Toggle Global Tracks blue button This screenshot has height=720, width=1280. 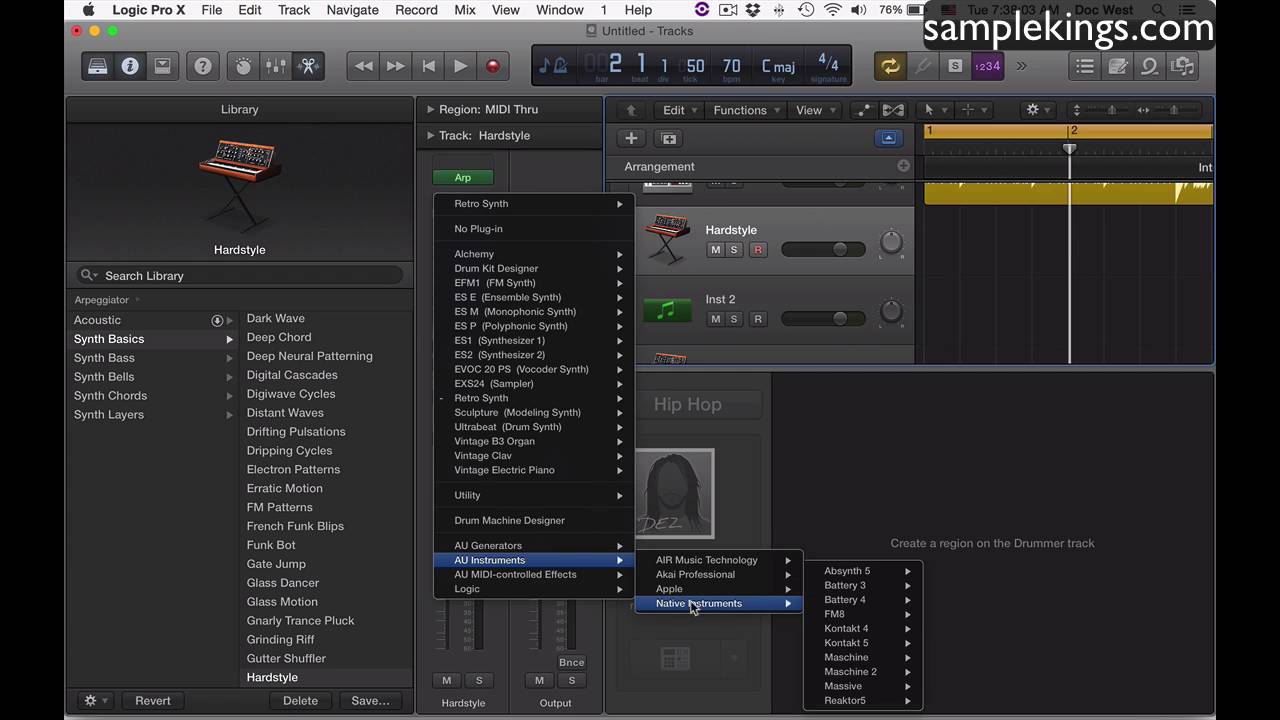(x=888, y=139)
